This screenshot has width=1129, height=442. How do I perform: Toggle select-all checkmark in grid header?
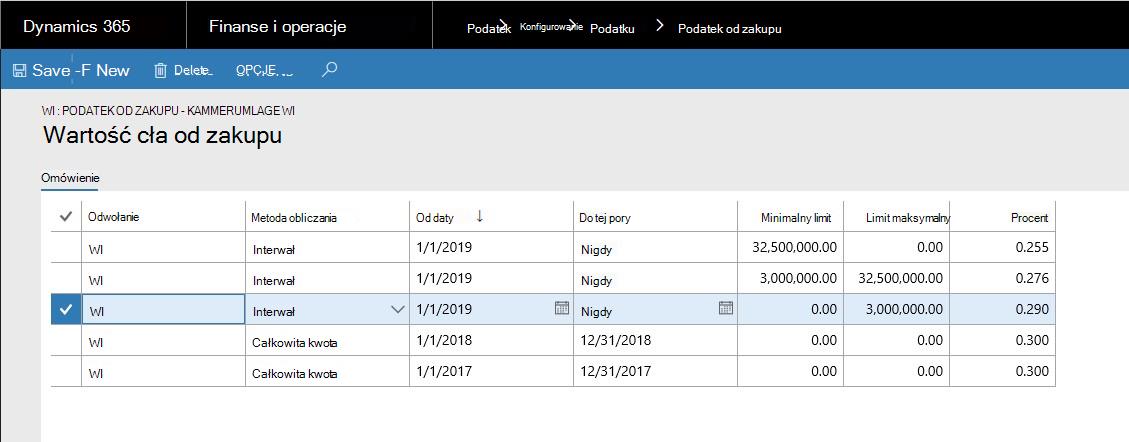pyautogui.click(x=66, y=217)
